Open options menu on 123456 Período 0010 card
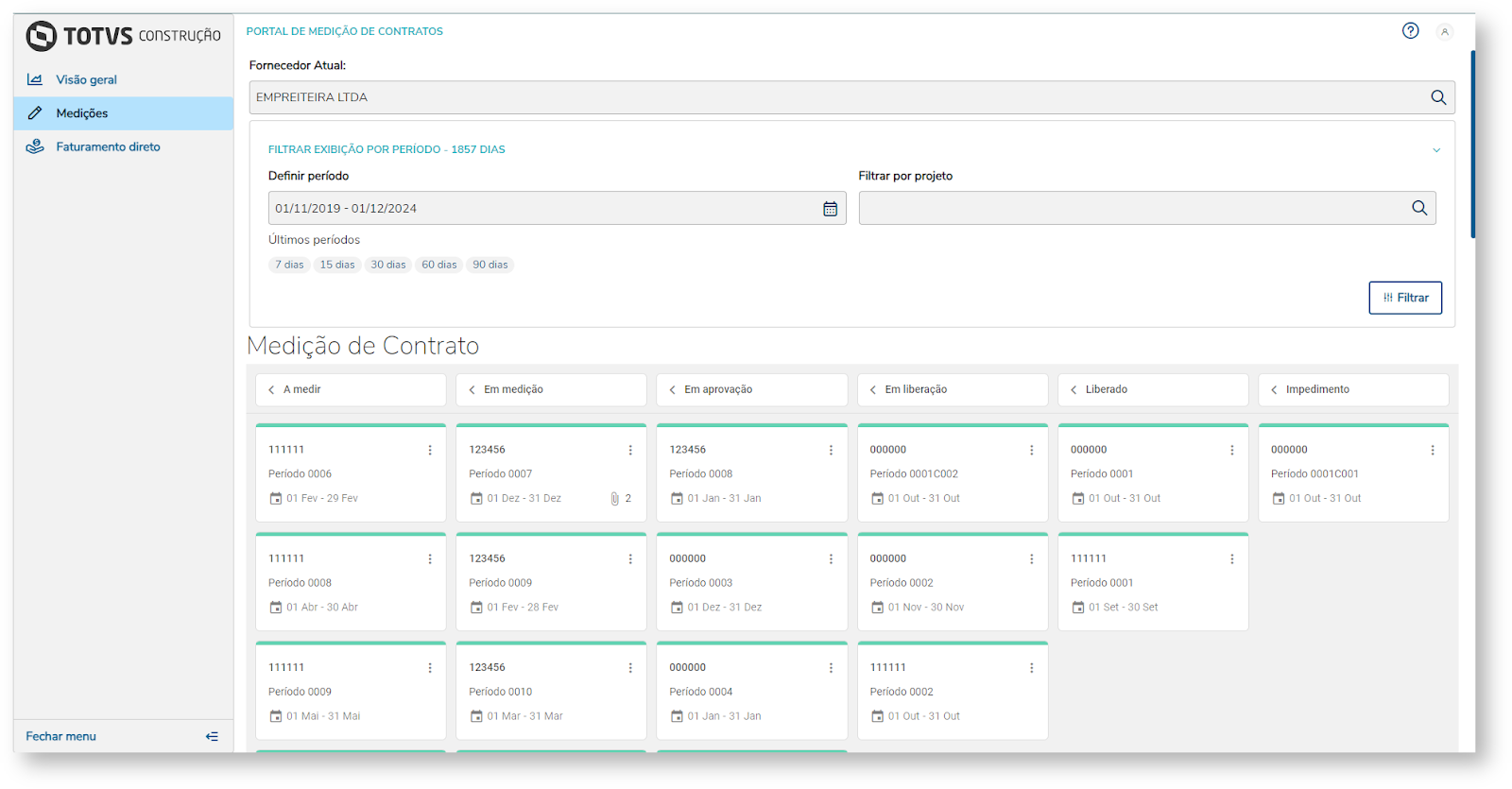 coord(630,668)
